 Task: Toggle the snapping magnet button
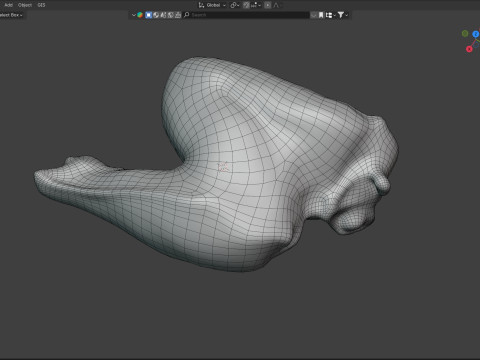(246, 5)
